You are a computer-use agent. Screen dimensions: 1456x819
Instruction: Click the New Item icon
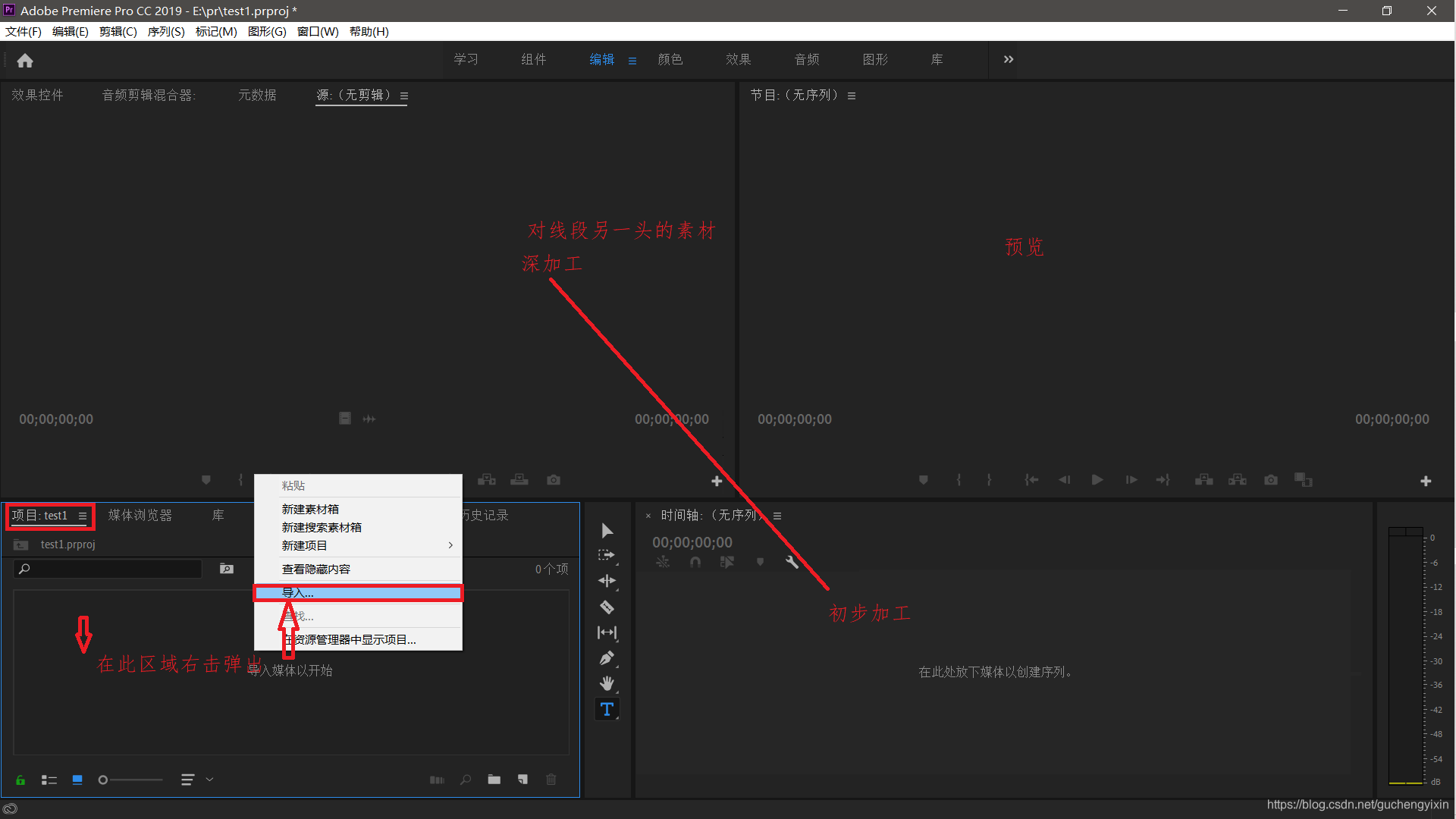(x=522, y=780)
